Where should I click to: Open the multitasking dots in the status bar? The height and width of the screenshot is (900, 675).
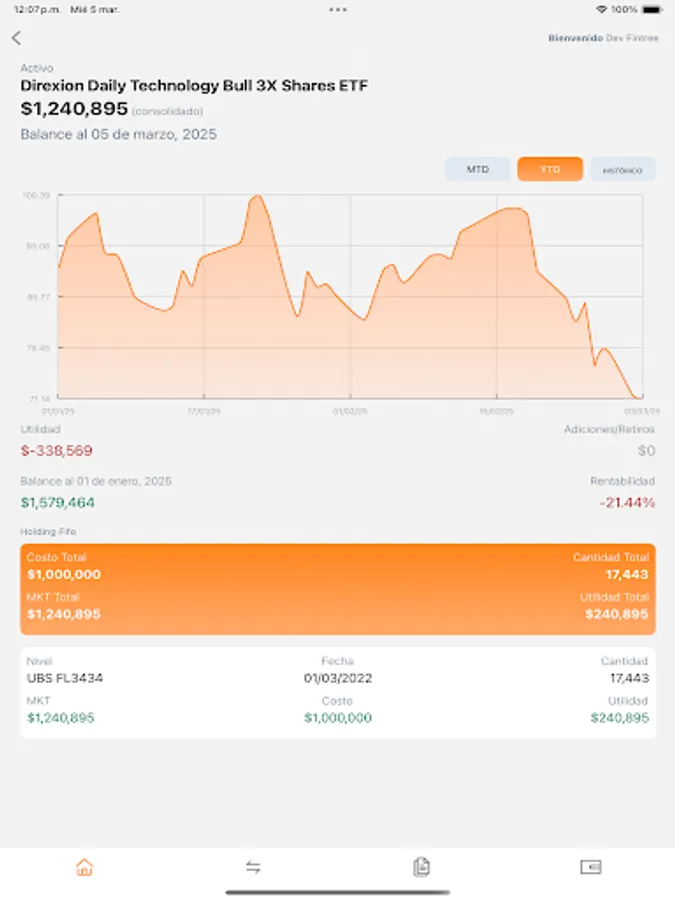337,9
